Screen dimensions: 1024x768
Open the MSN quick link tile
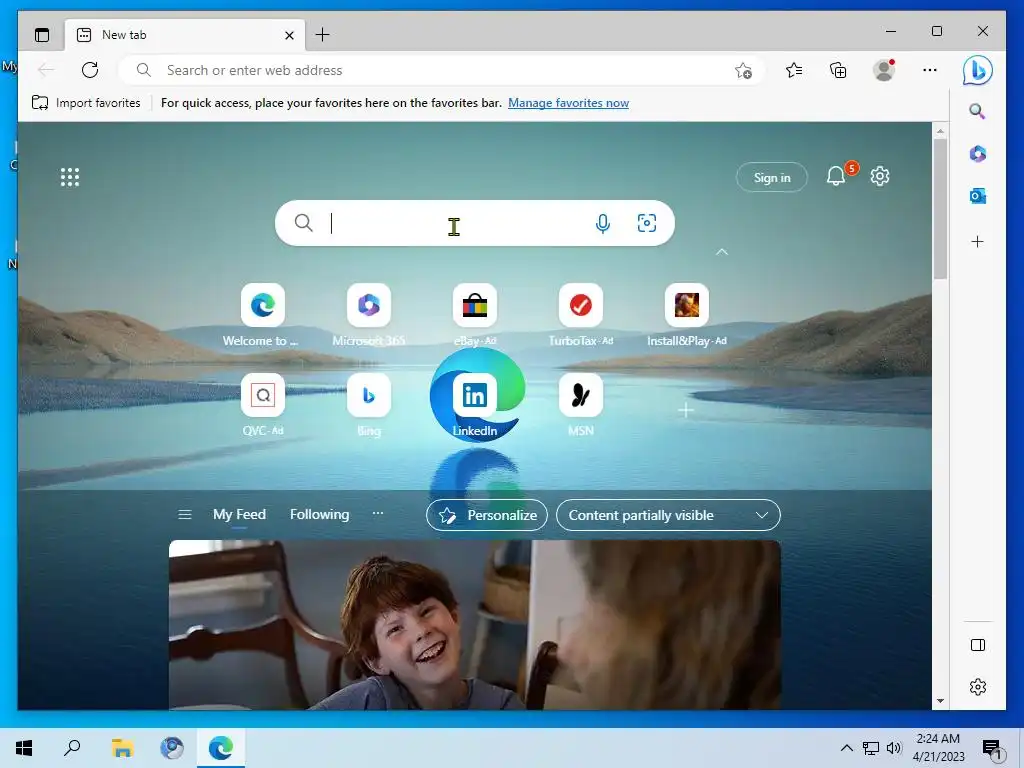point(581,395)
